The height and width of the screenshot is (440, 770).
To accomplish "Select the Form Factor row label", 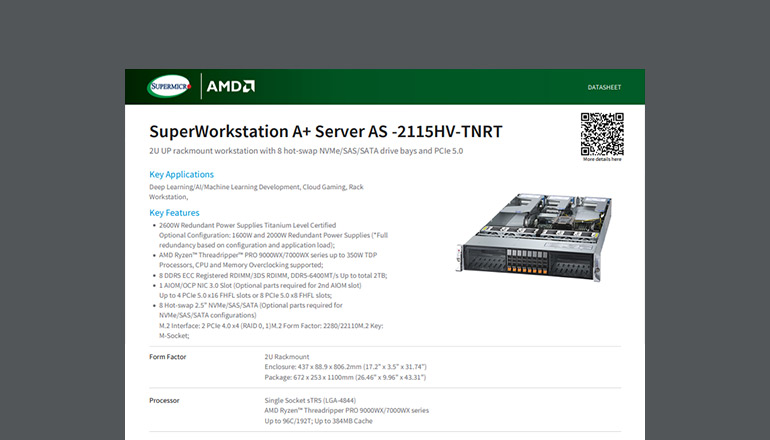I will (170, 356).
